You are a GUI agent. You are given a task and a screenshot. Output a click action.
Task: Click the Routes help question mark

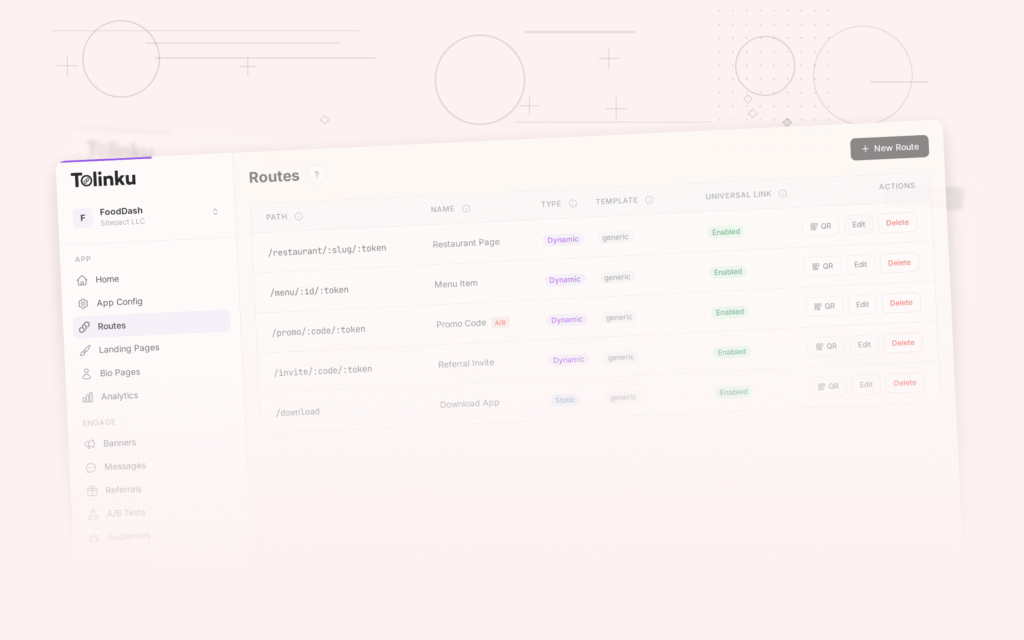[317, 175]
